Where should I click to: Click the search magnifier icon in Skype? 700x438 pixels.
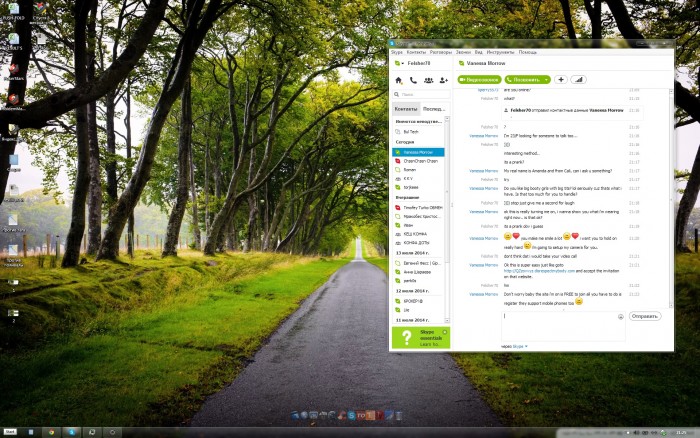point(396,95)
